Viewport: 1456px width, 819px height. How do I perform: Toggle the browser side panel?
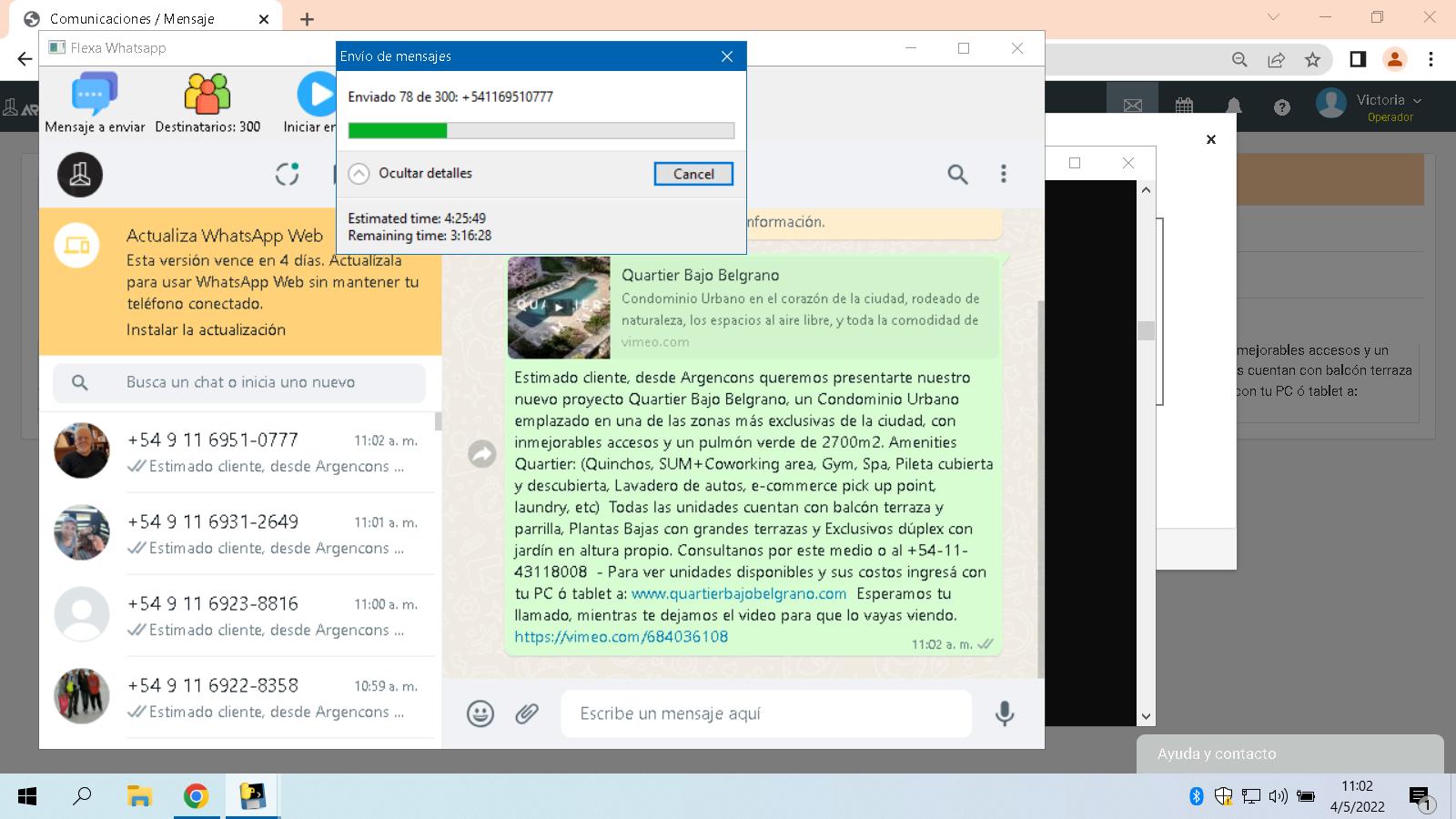coord(1358,59)
